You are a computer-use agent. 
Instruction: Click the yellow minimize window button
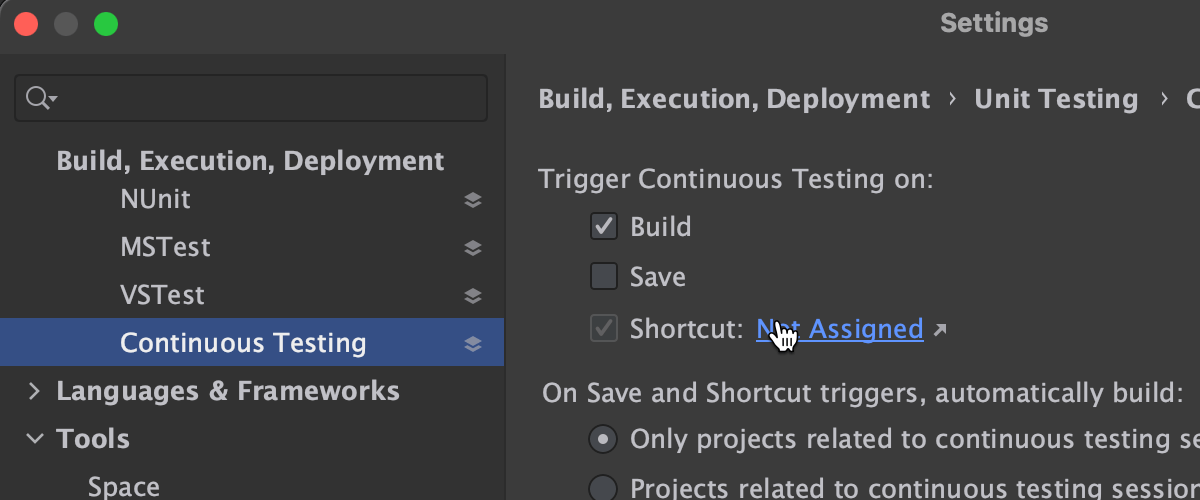66,24
